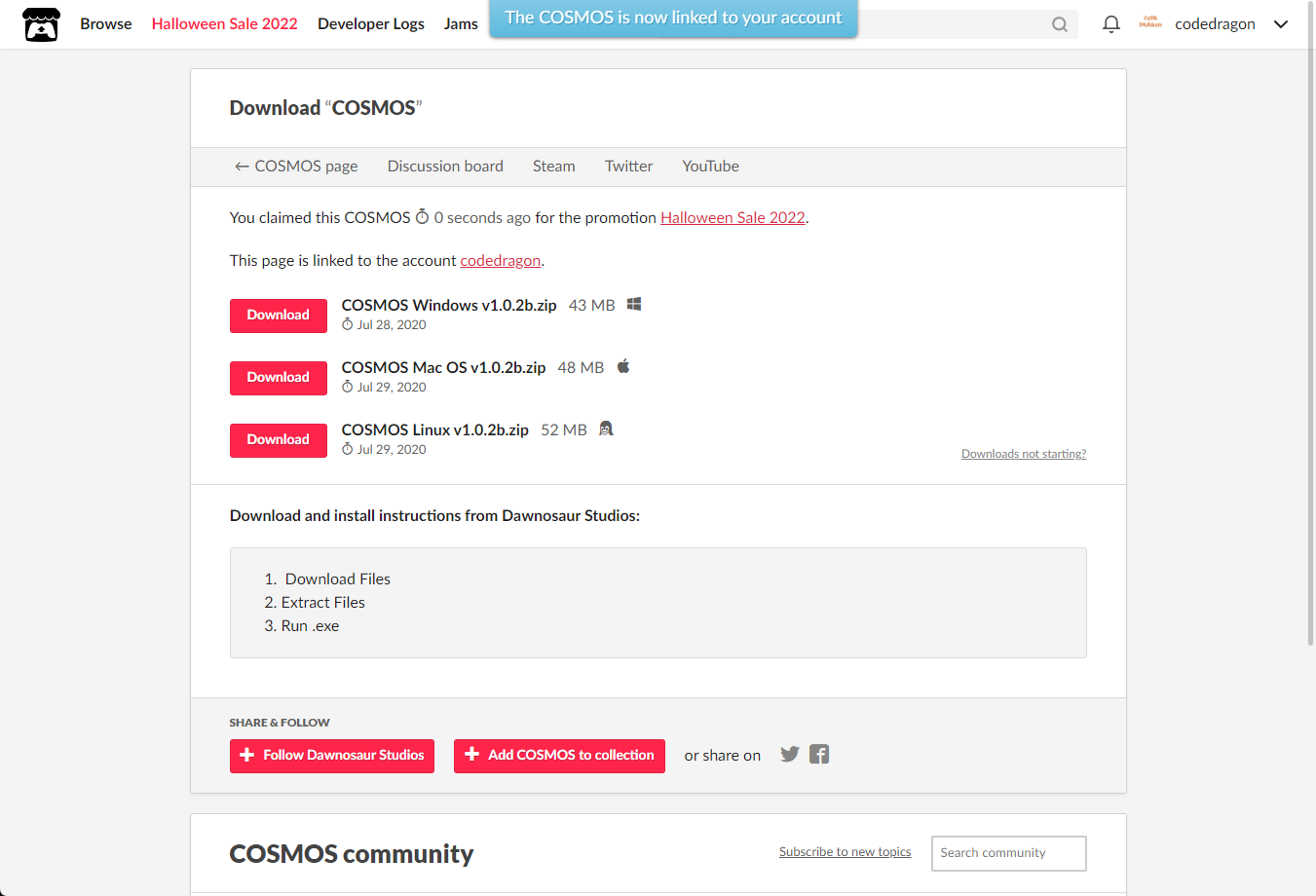Screen dimensions: 1316x896
Task: Open the YouTube tab
Action: (711, 167)
